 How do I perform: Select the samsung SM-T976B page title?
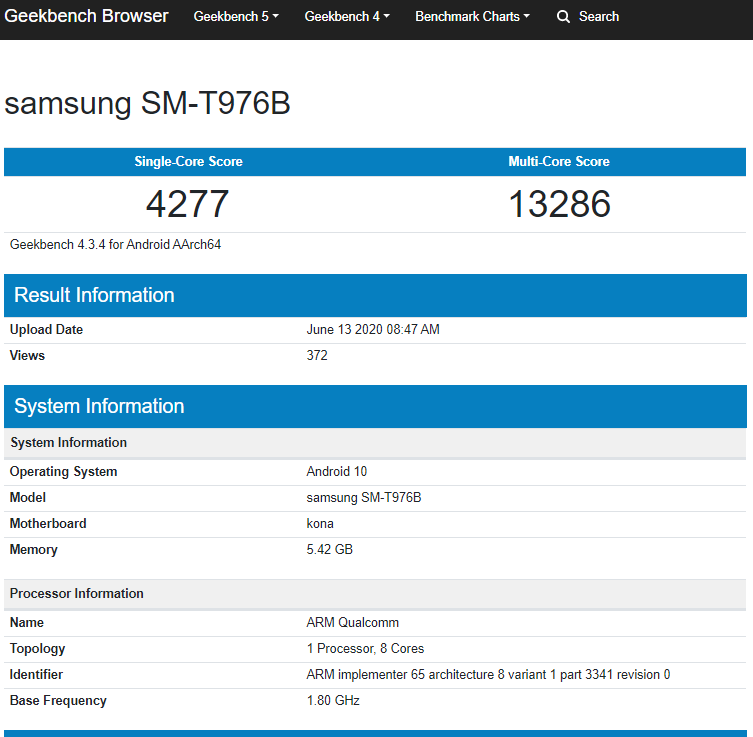tap(147, 103)
